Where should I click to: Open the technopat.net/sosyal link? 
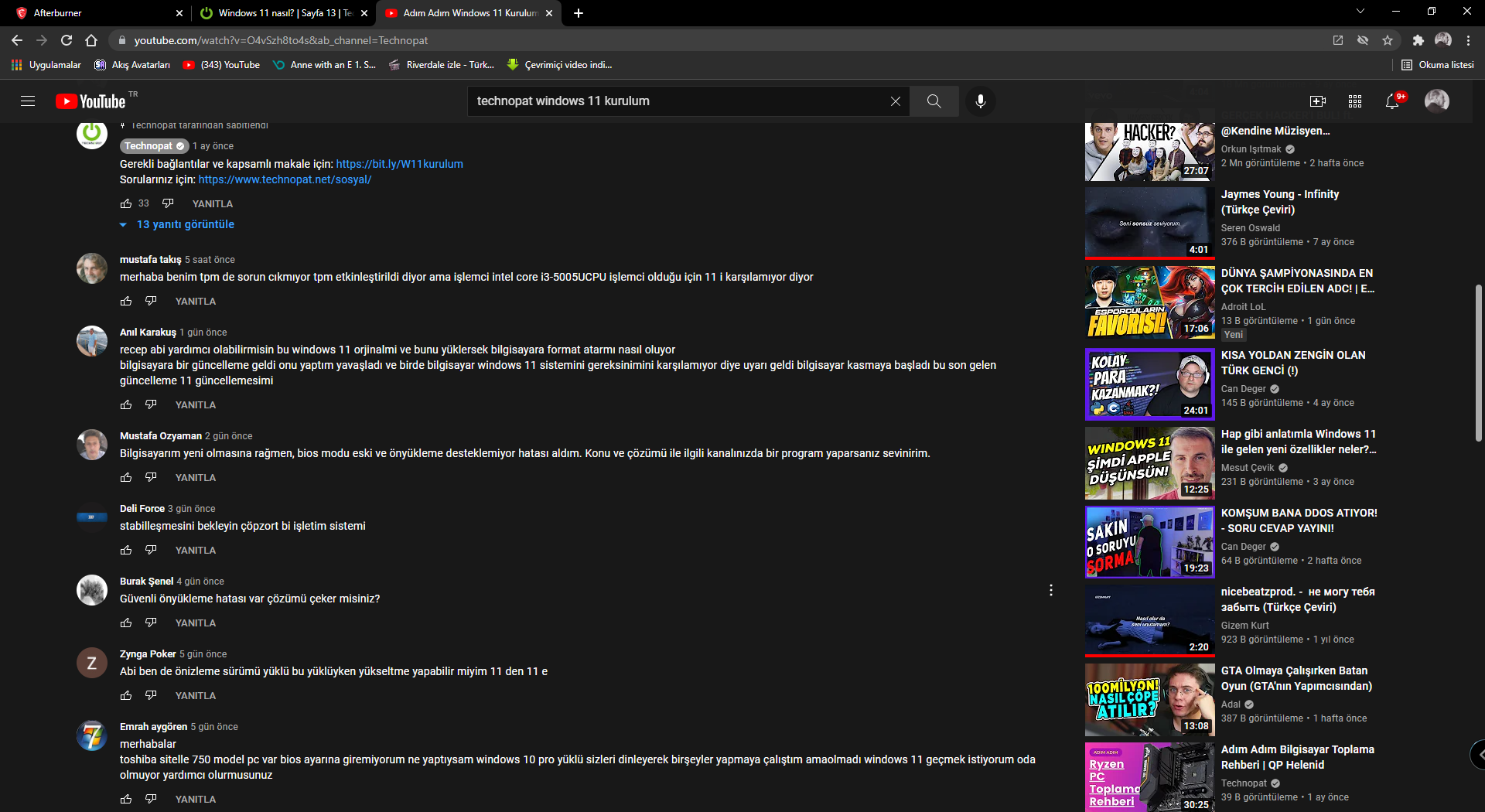click(285, 179)
